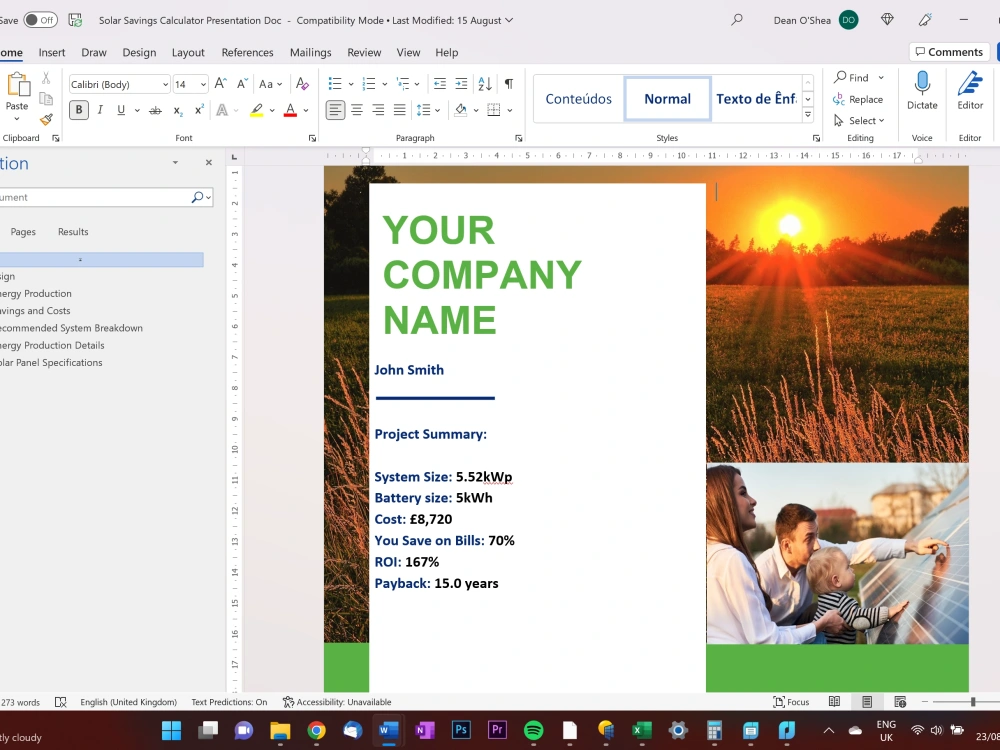Toggle Bold formatting
The width and height of the screenshot is (1000, 750).
pyautogui.click(x=78, y=110)
